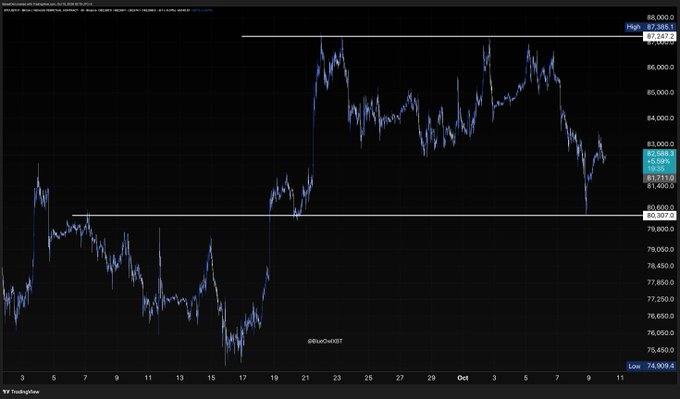The height and width of the screenshot is (399, 680).
Task: Click the 77,850.0 price scale value
Action: 660,282
